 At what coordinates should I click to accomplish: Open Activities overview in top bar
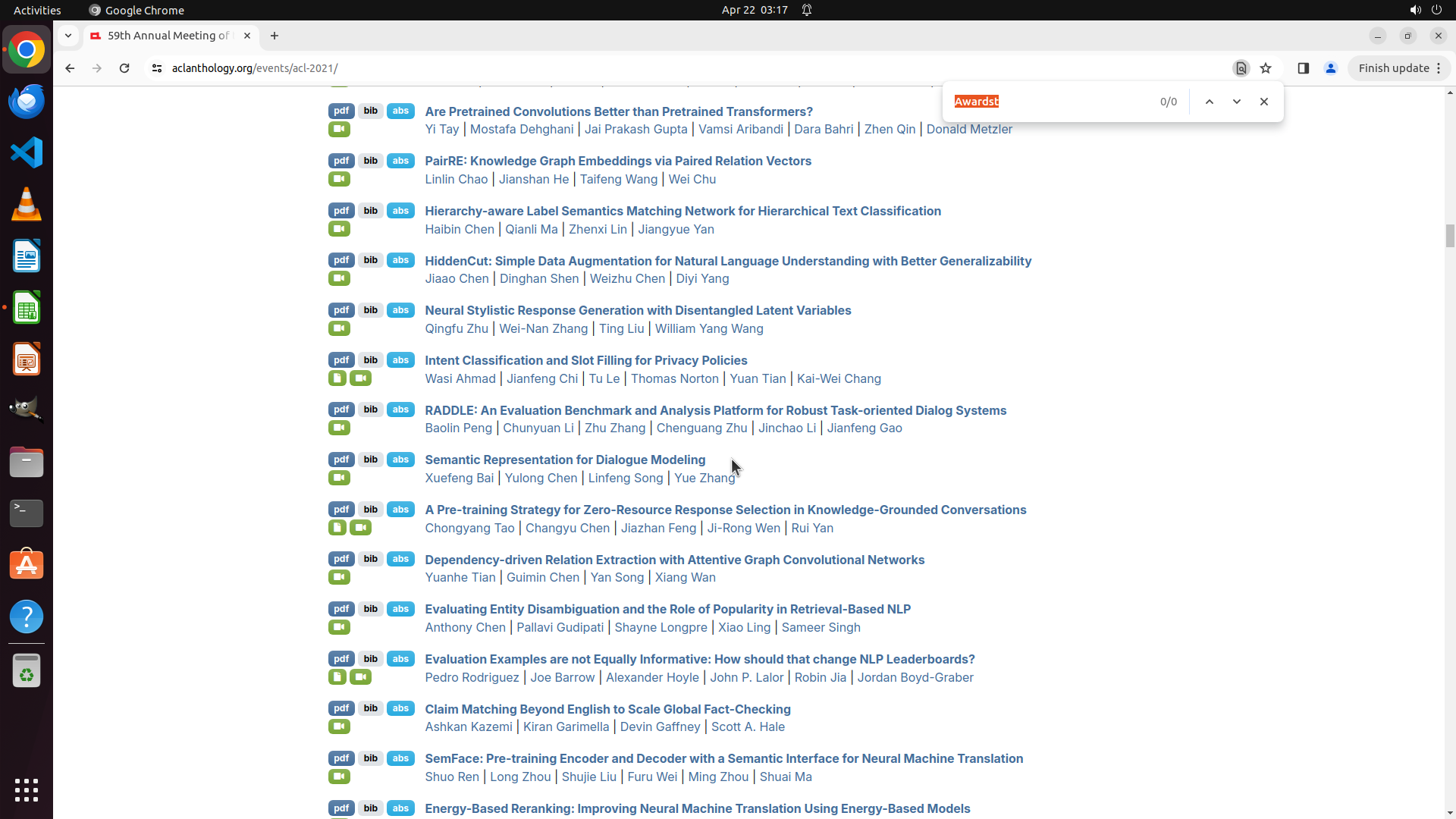coord(37,10)
